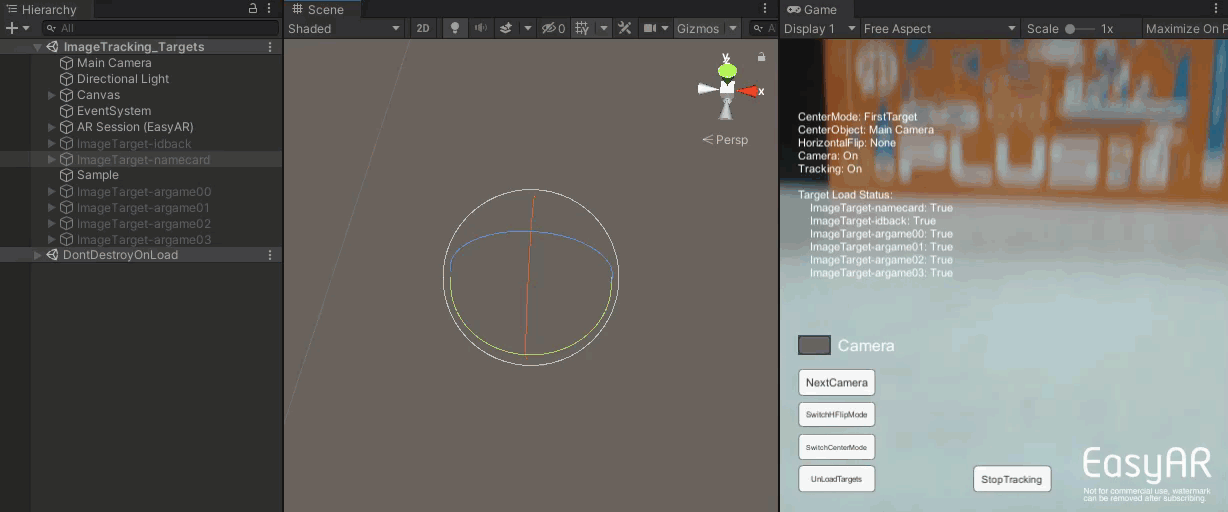Toggle the scene grid visibility icon
This screenshot has height=512, width=1228.
tap(582, 28)
